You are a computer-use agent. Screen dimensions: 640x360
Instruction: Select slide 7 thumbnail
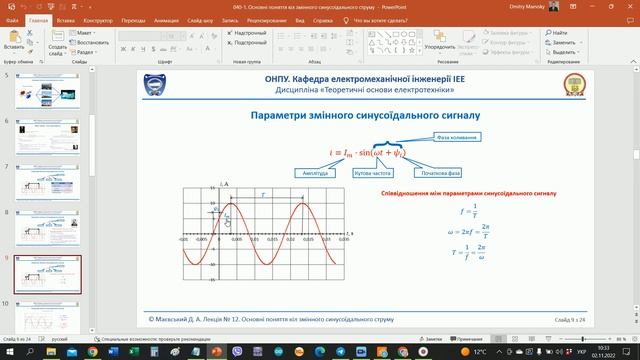(47, 182)
